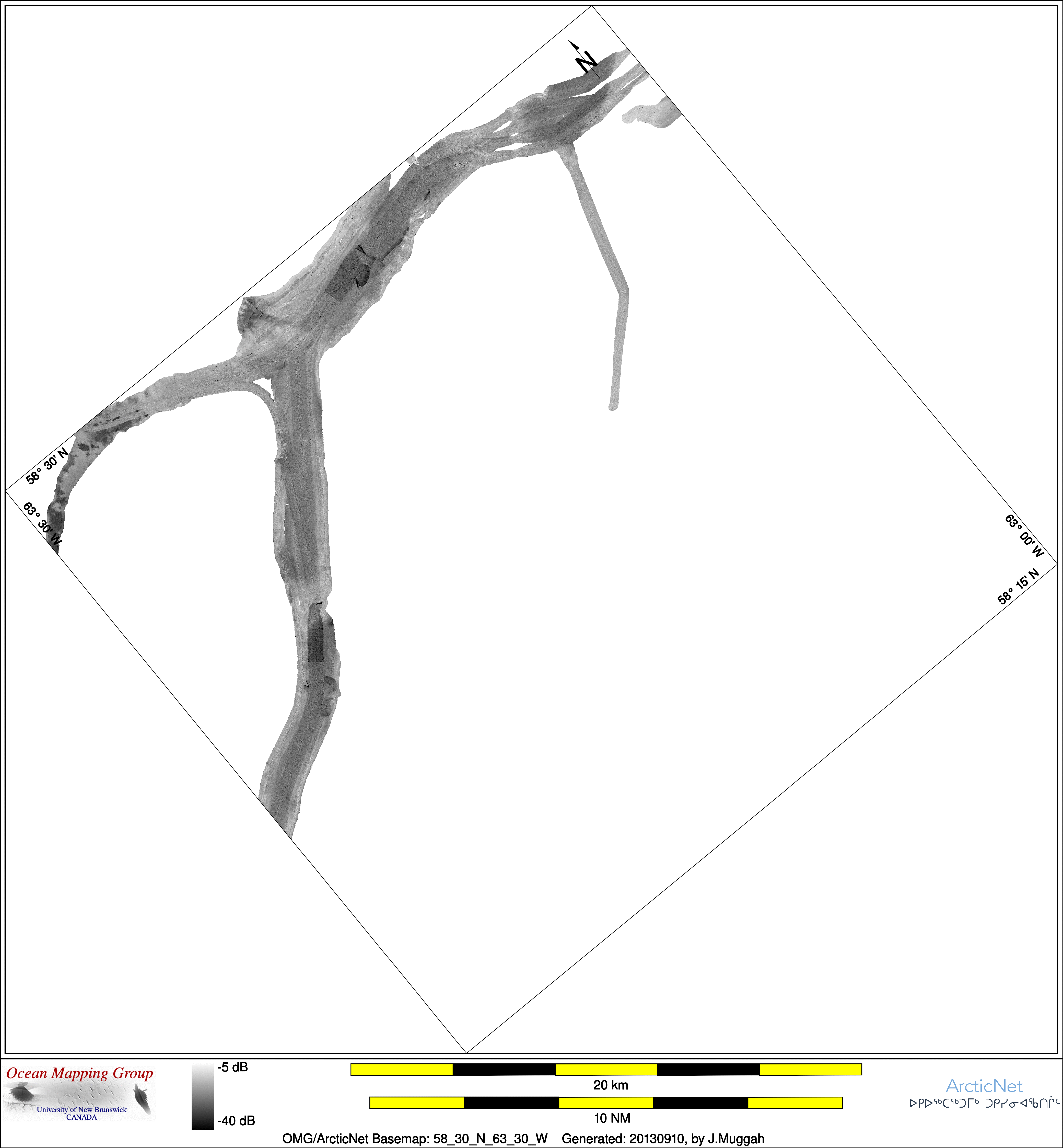
Task: Click the -40 dB legend label
Action: tap(236, 1120)
